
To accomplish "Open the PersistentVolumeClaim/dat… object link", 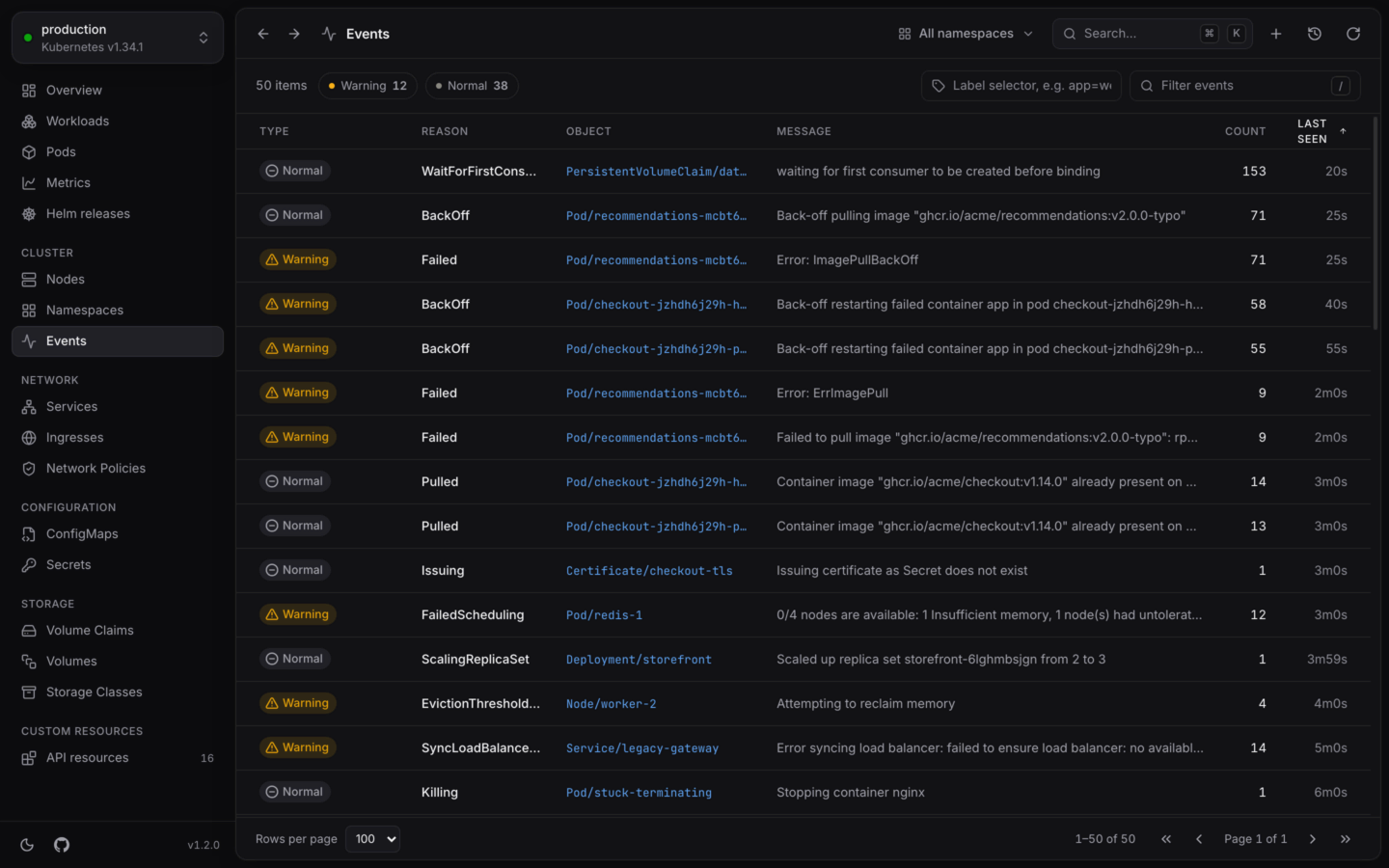I will point(656,172).
